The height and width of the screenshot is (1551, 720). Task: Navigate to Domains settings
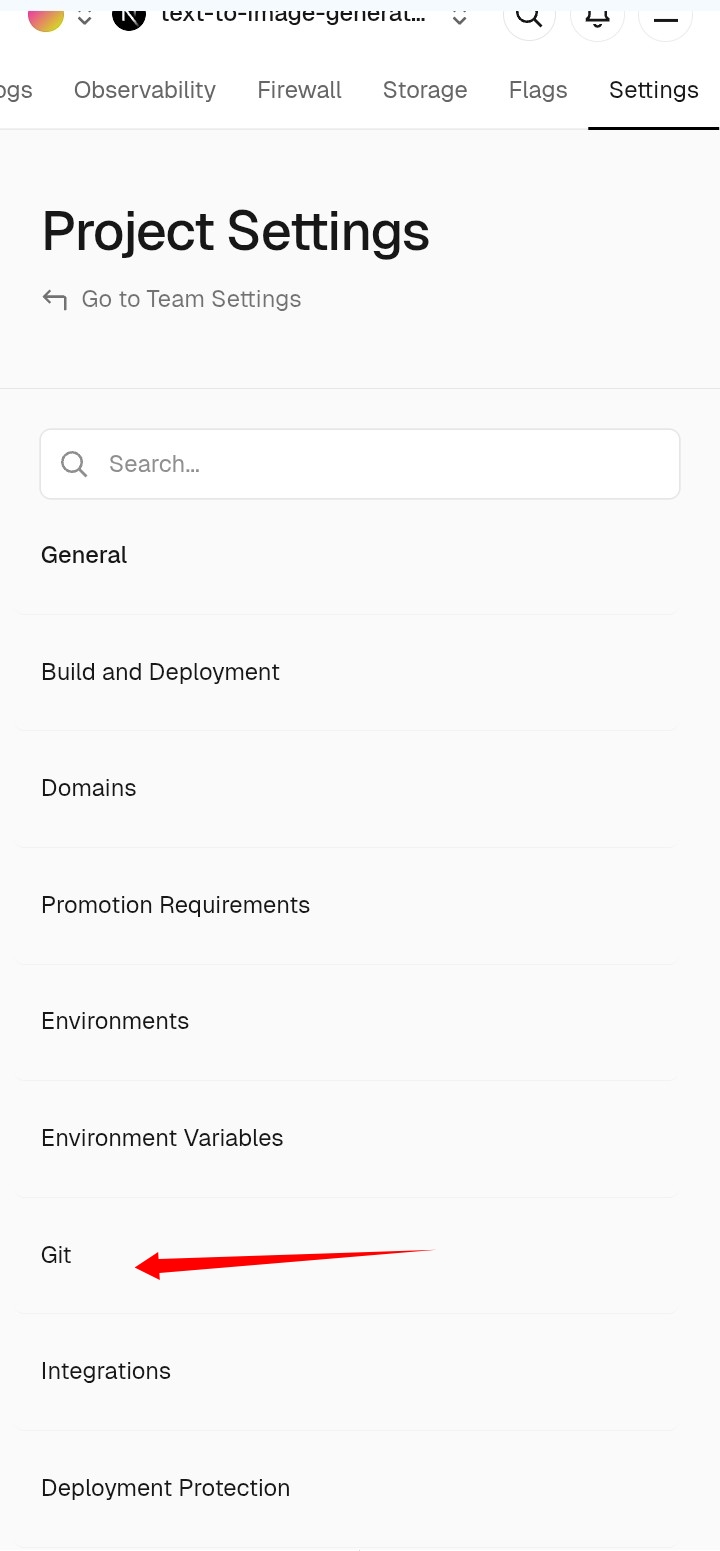click(x=88, y=788)
